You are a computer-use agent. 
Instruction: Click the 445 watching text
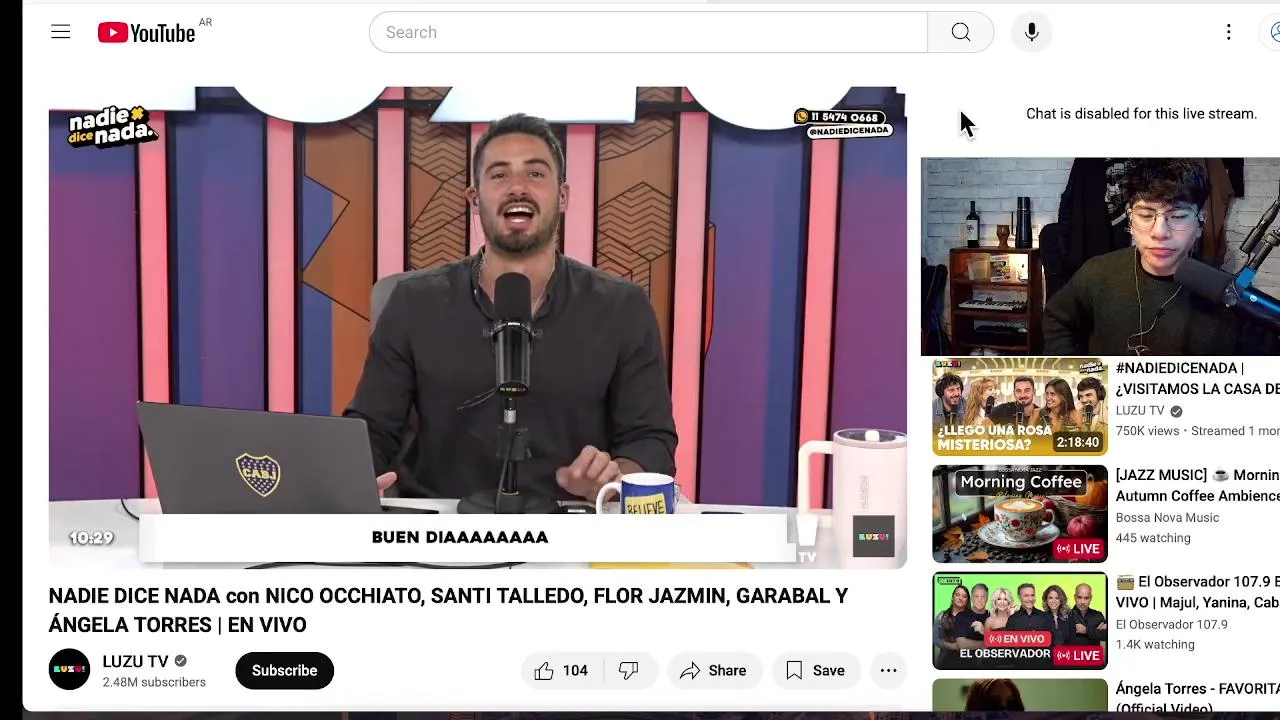[1153, 538]
